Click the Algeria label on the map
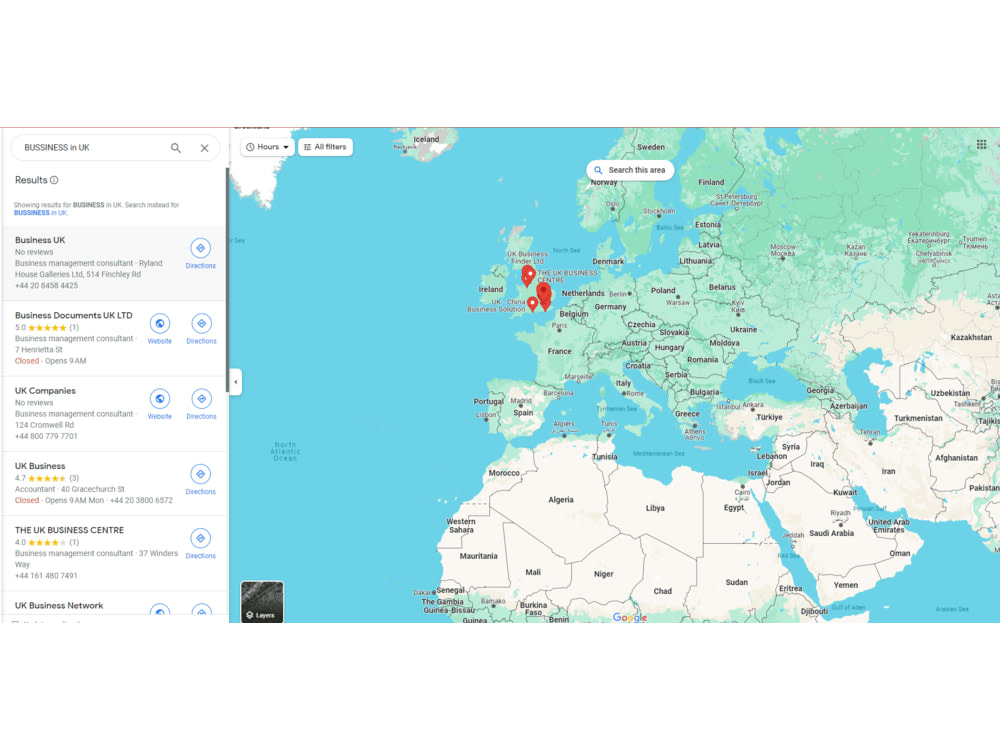 (561, 501)
